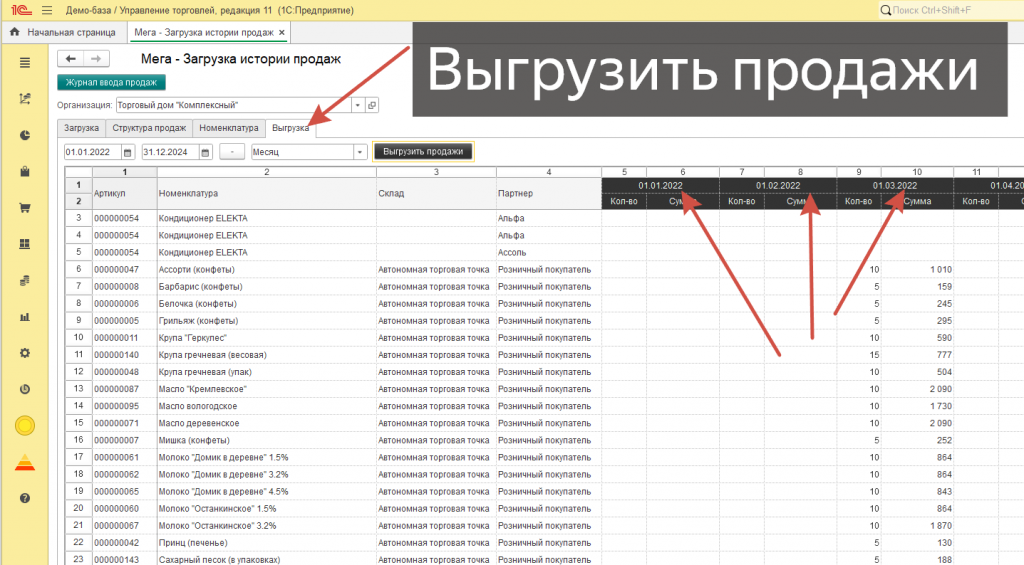
Task: Click the 1C logo icon
Action: click(x=22, y=10)
